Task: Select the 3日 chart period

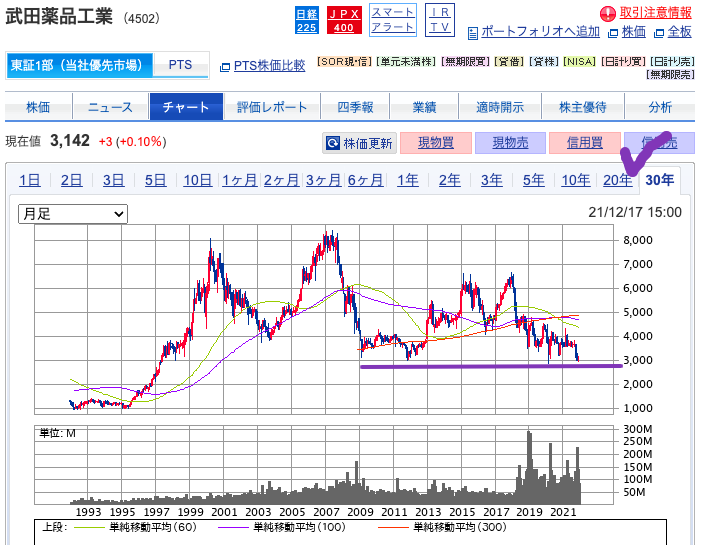Action: [114, 180]
